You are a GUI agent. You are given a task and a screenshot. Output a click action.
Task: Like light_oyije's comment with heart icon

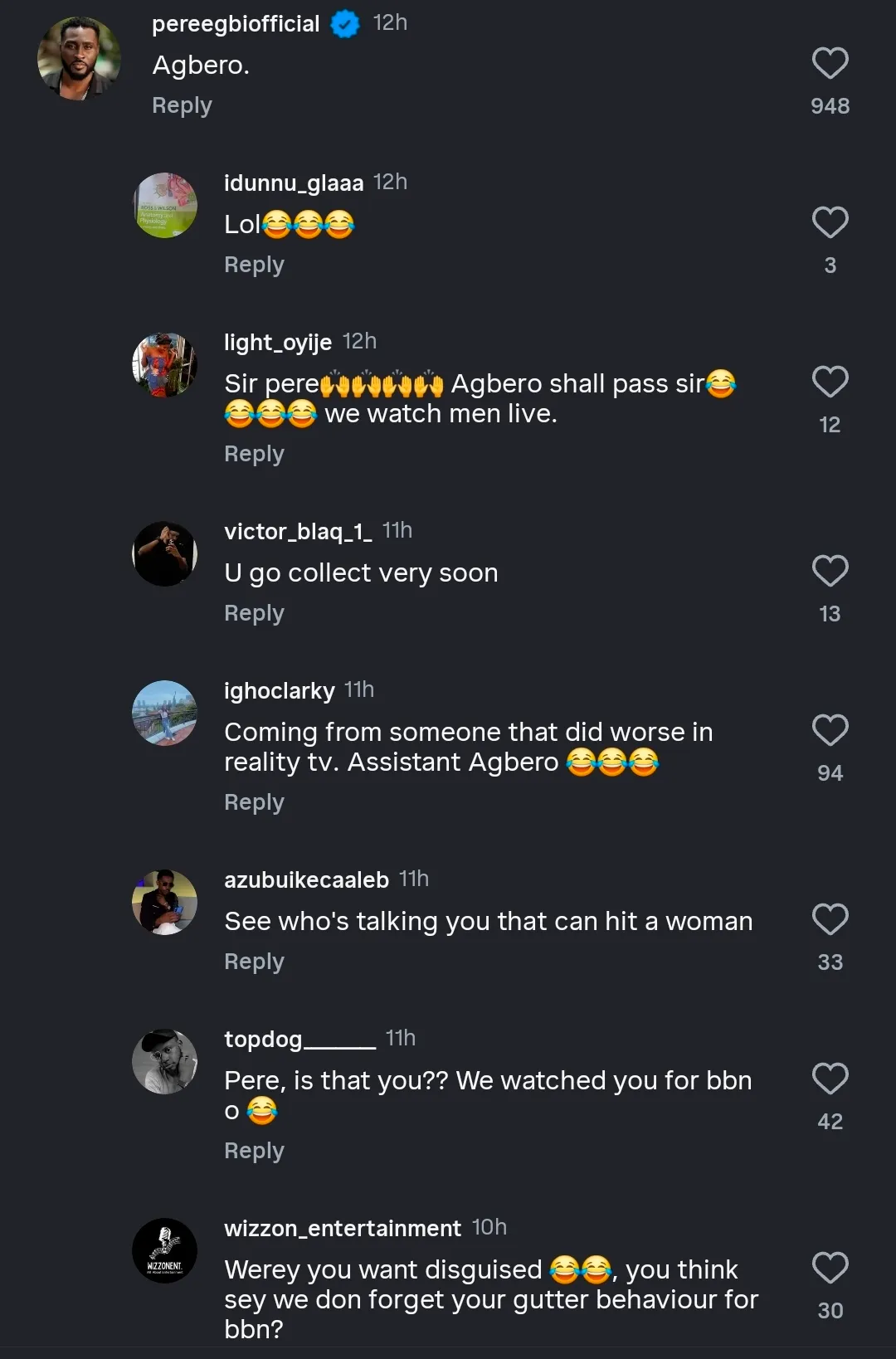(x=830, y=382)
